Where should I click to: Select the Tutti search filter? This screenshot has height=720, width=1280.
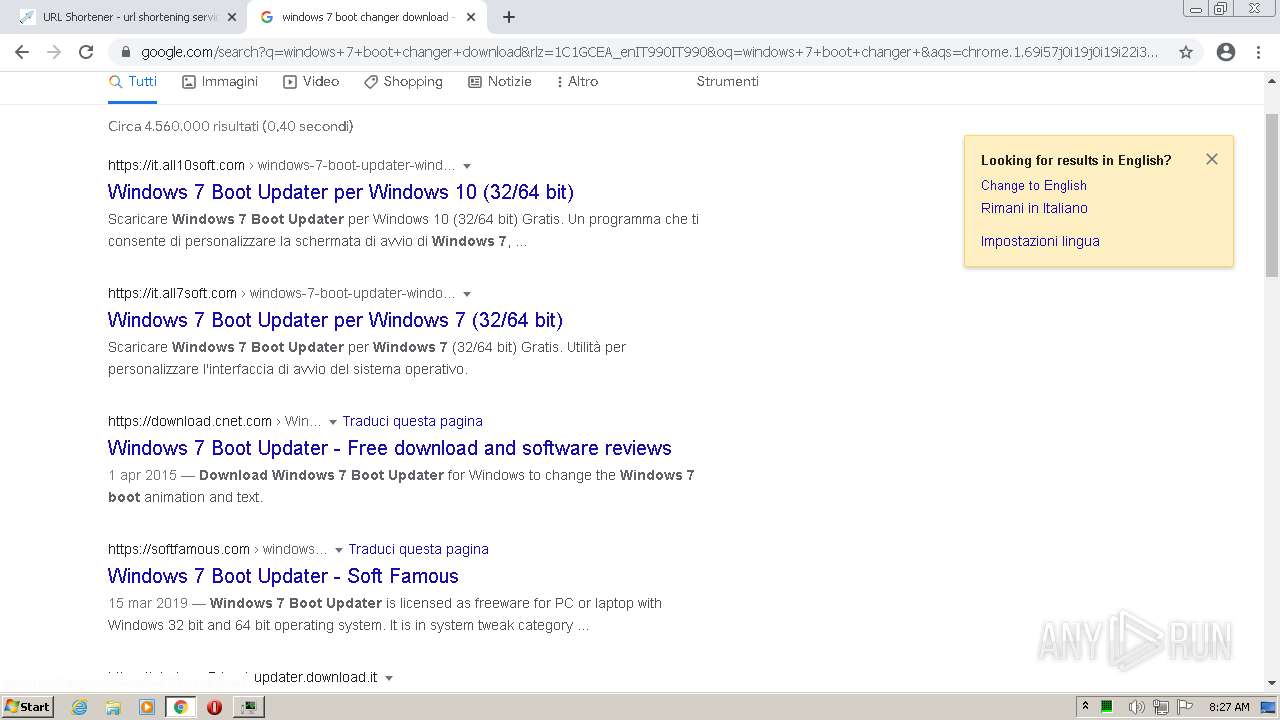132,82
